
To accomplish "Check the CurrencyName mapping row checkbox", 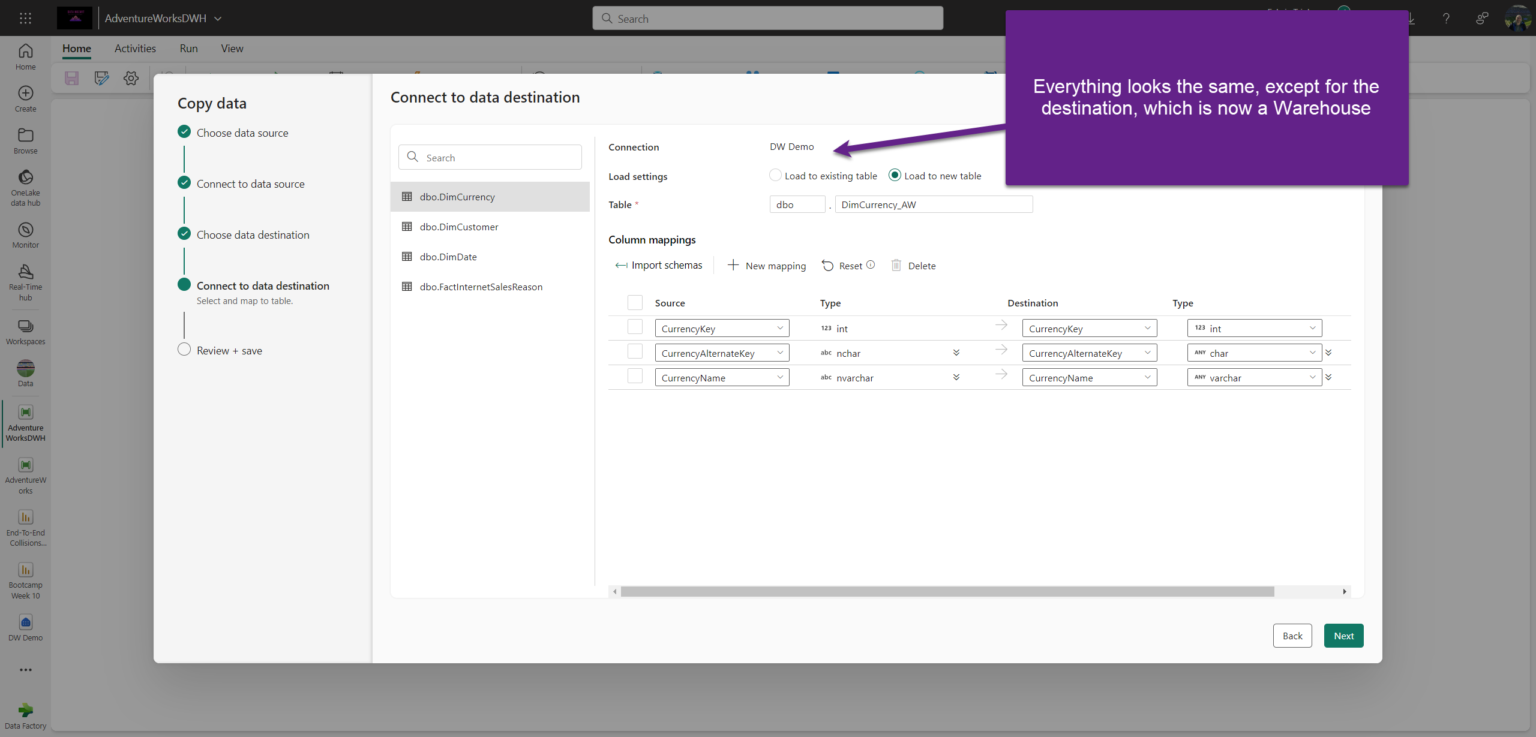I will coord(635,376).
